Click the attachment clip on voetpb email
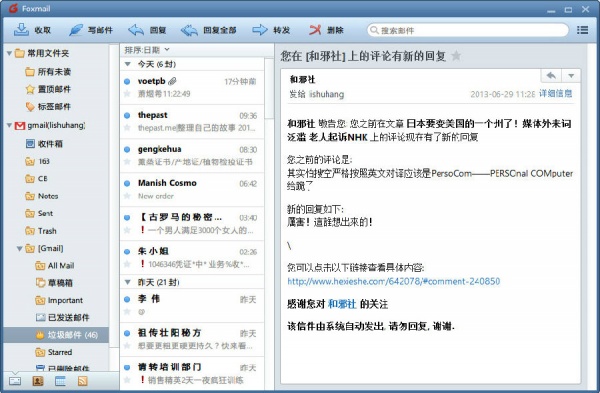The image size is (600, 393). [173, 81]
